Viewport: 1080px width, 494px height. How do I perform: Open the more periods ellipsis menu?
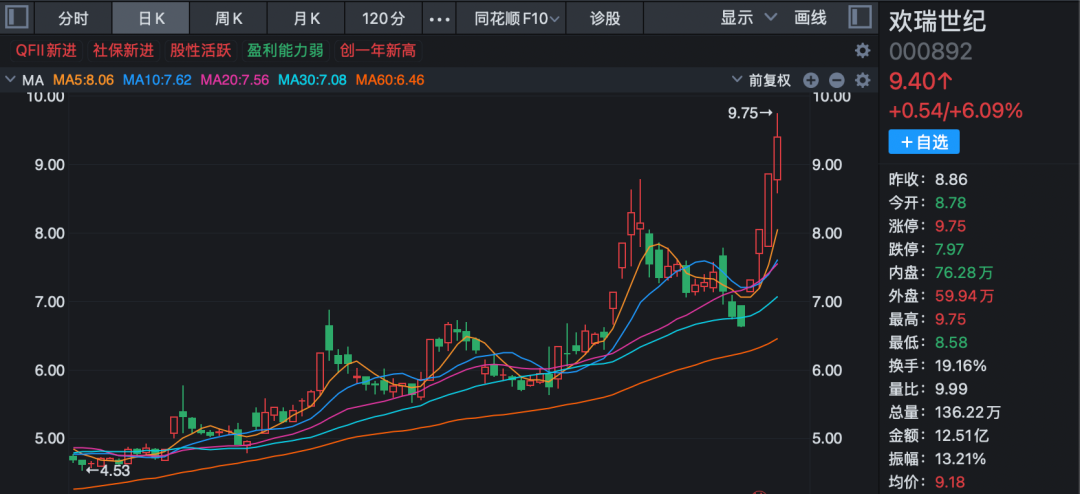[x=439, y=18]
